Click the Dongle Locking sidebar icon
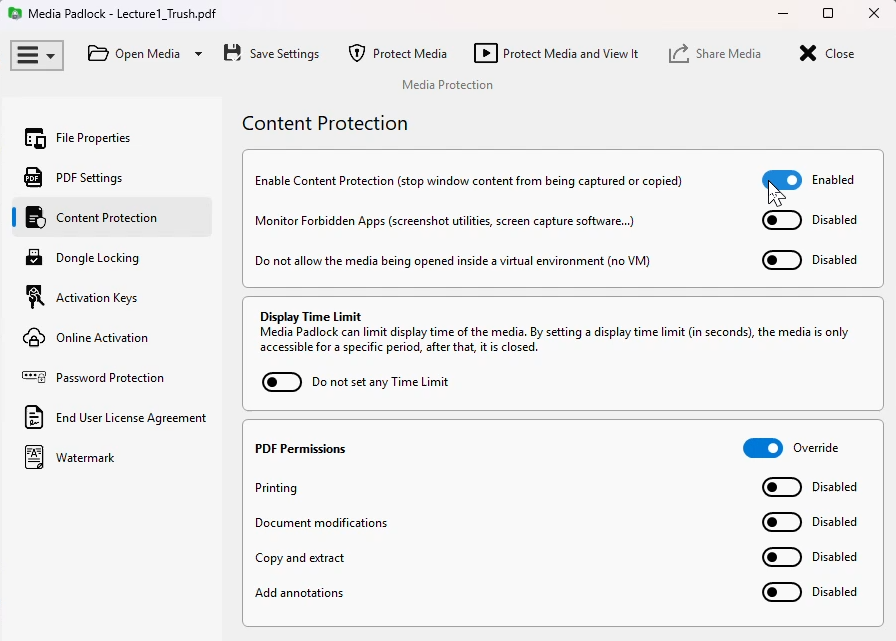Image resolution: width=896 pixels, height=641 pixels. tap(35, 258)
